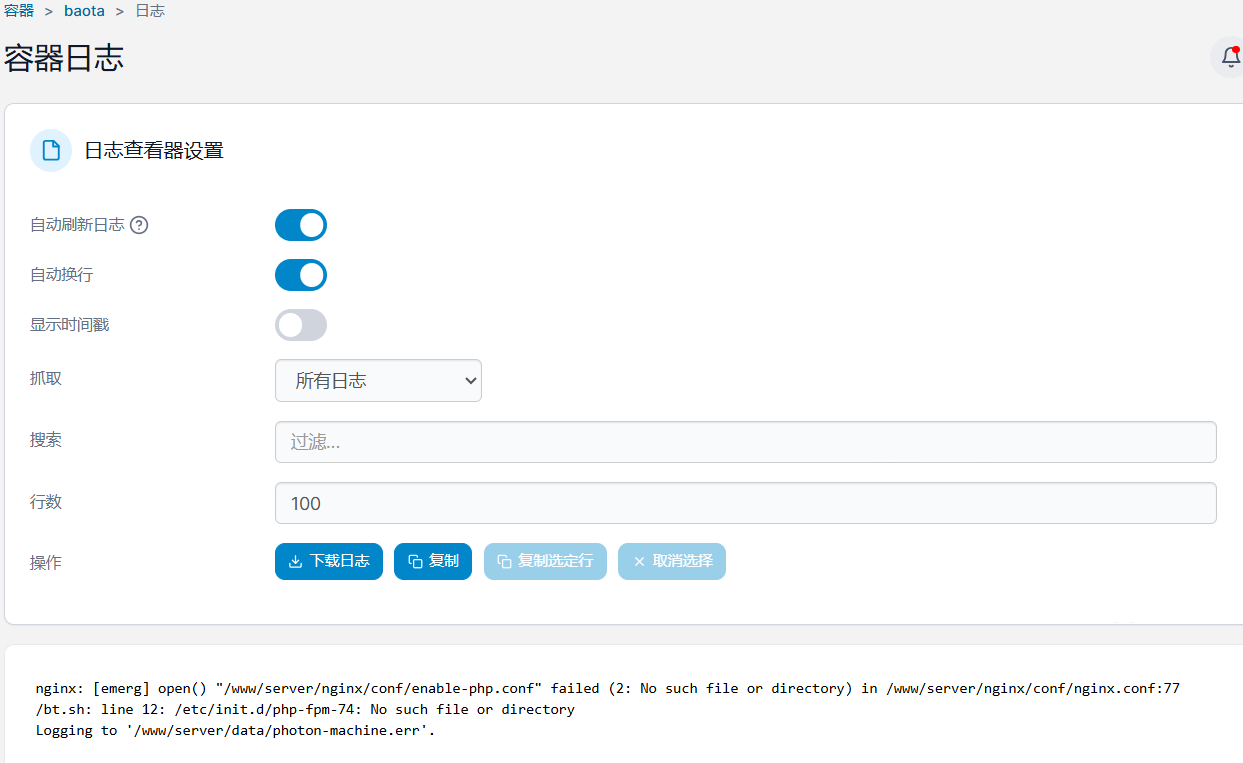
Task: Click the 日志 breadcrumb item
Action: click(150, 11)
